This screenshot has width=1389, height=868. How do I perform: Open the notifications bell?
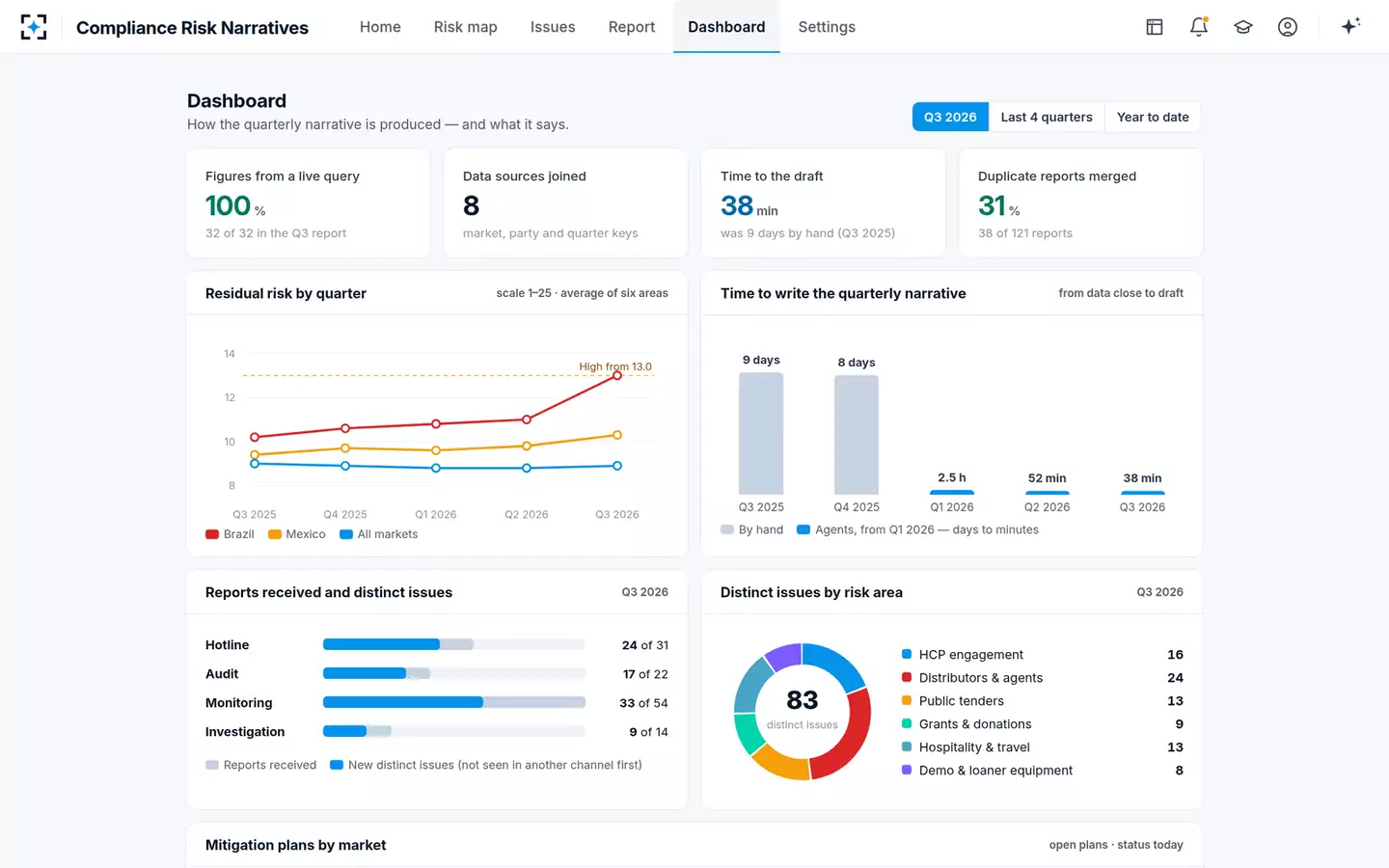(x=1199, y=27)
